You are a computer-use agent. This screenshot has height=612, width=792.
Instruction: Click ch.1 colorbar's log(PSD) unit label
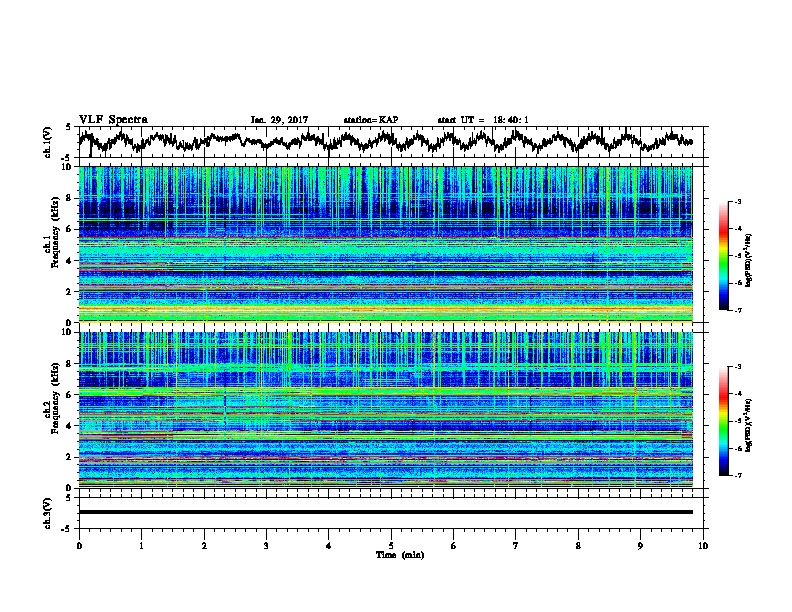click(749, 260)
